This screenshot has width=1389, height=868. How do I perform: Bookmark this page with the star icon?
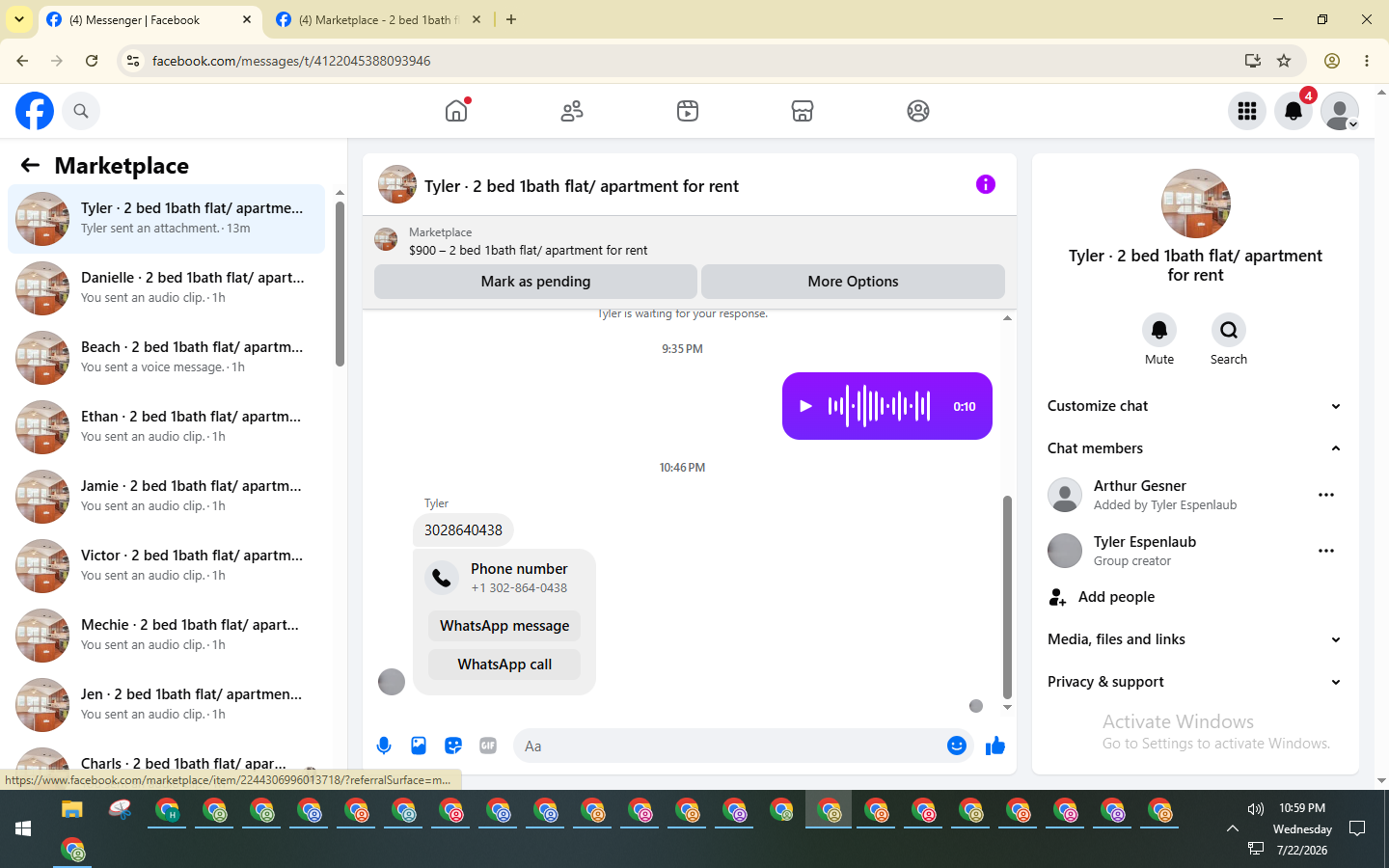pos(1284,61)
